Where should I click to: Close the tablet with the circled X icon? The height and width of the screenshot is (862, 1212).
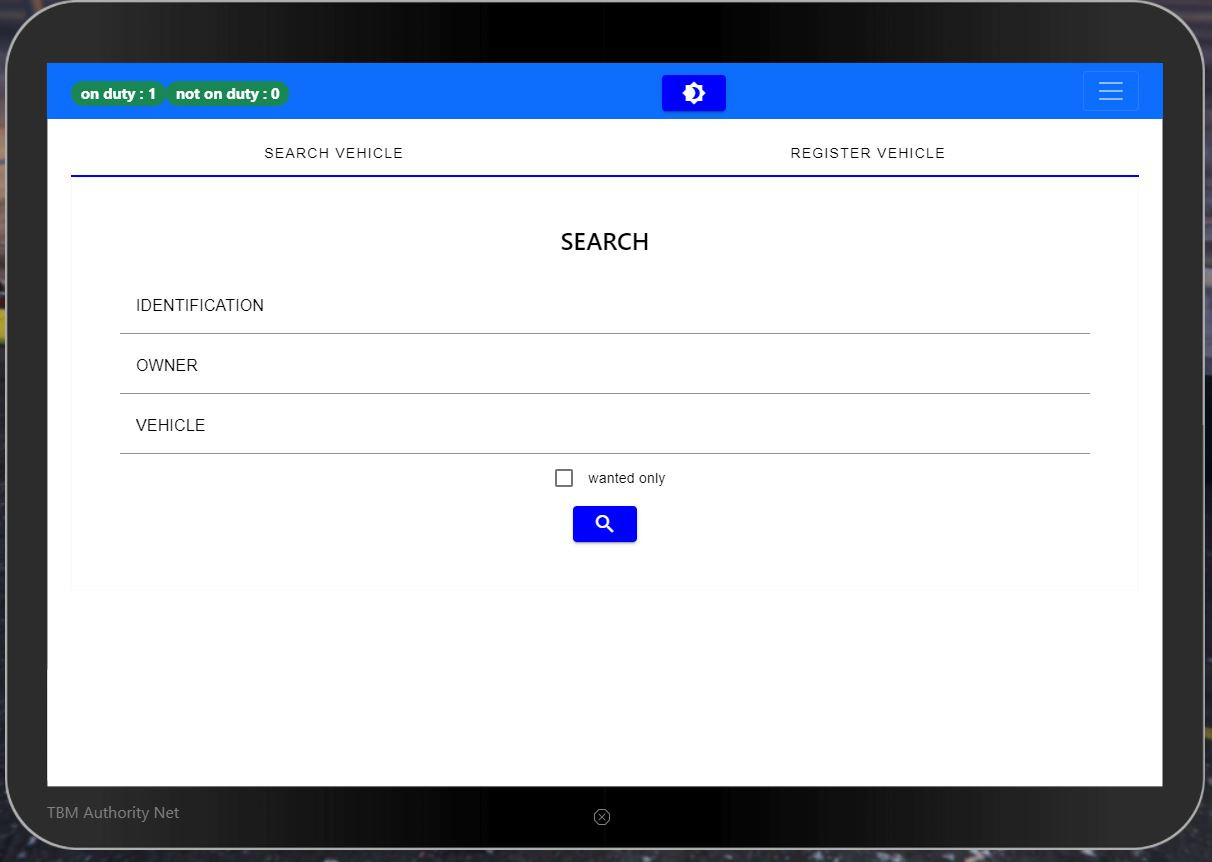[602, 817]
